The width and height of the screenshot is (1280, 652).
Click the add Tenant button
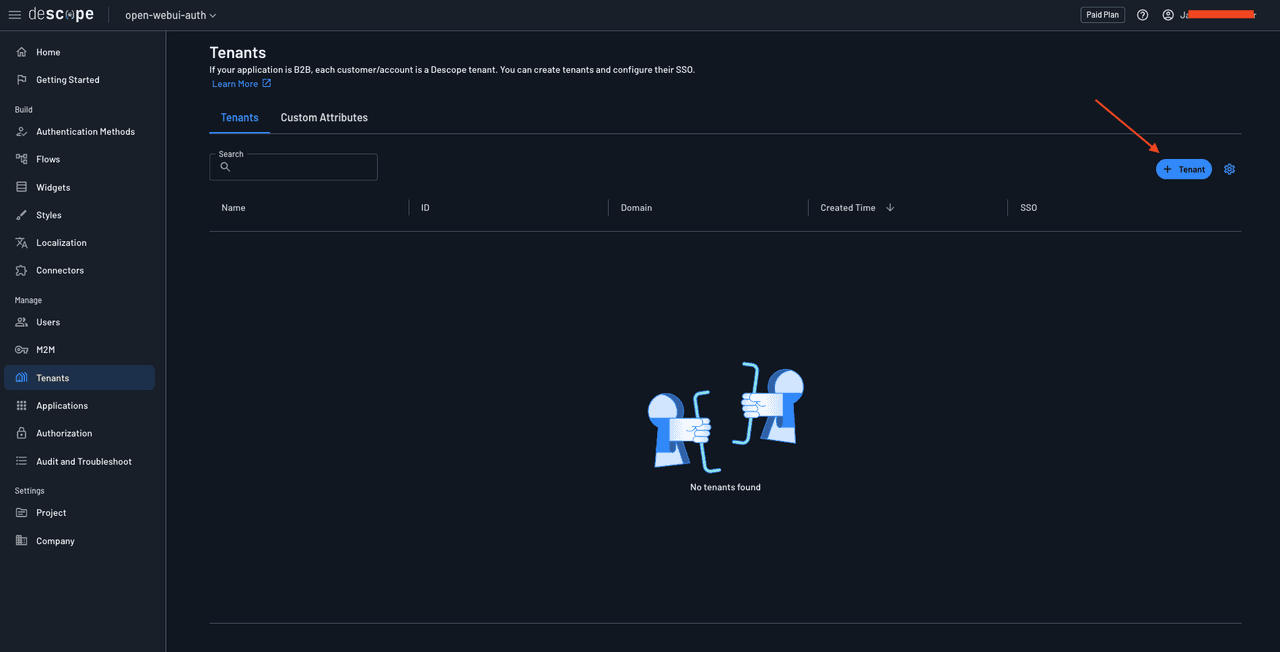coord(1183,169)
